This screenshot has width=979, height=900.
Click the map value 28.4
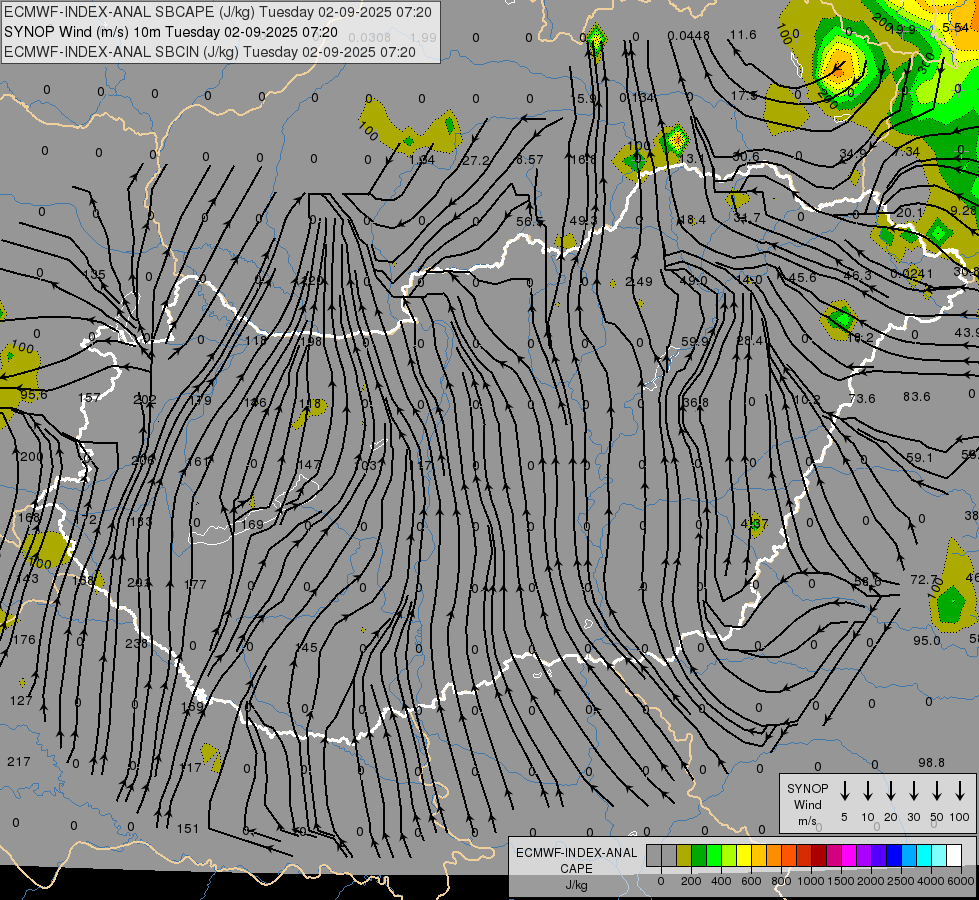pos(750,340)
